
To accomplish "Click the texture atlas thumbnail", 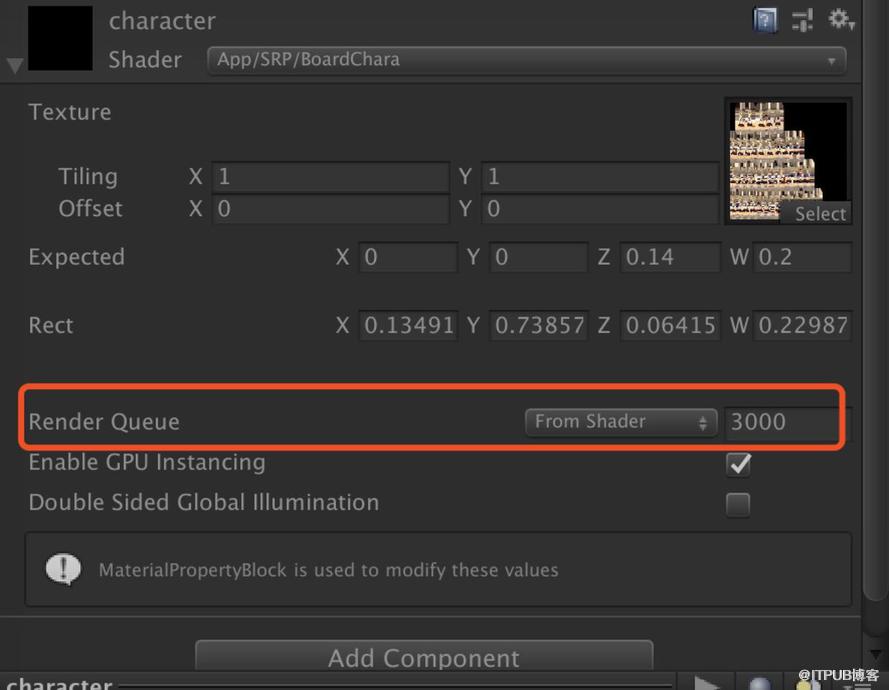I will pyautogui.click(x=788, y=161).
